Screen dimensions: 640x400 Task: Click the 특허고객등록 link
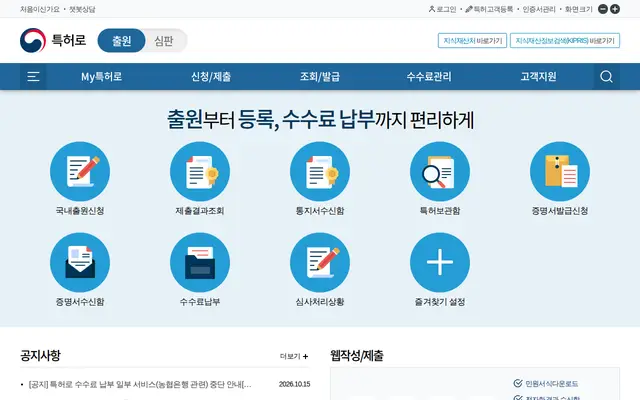point(489,9)
